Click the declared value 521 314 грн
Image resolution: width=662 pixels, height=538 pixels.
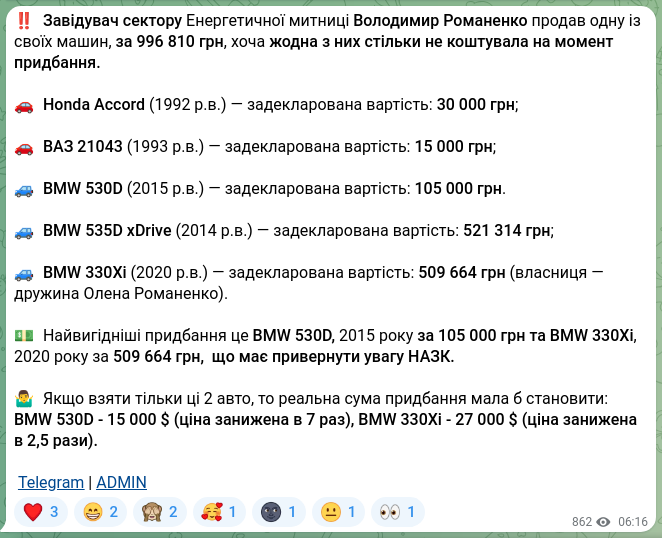coord(507,231)
